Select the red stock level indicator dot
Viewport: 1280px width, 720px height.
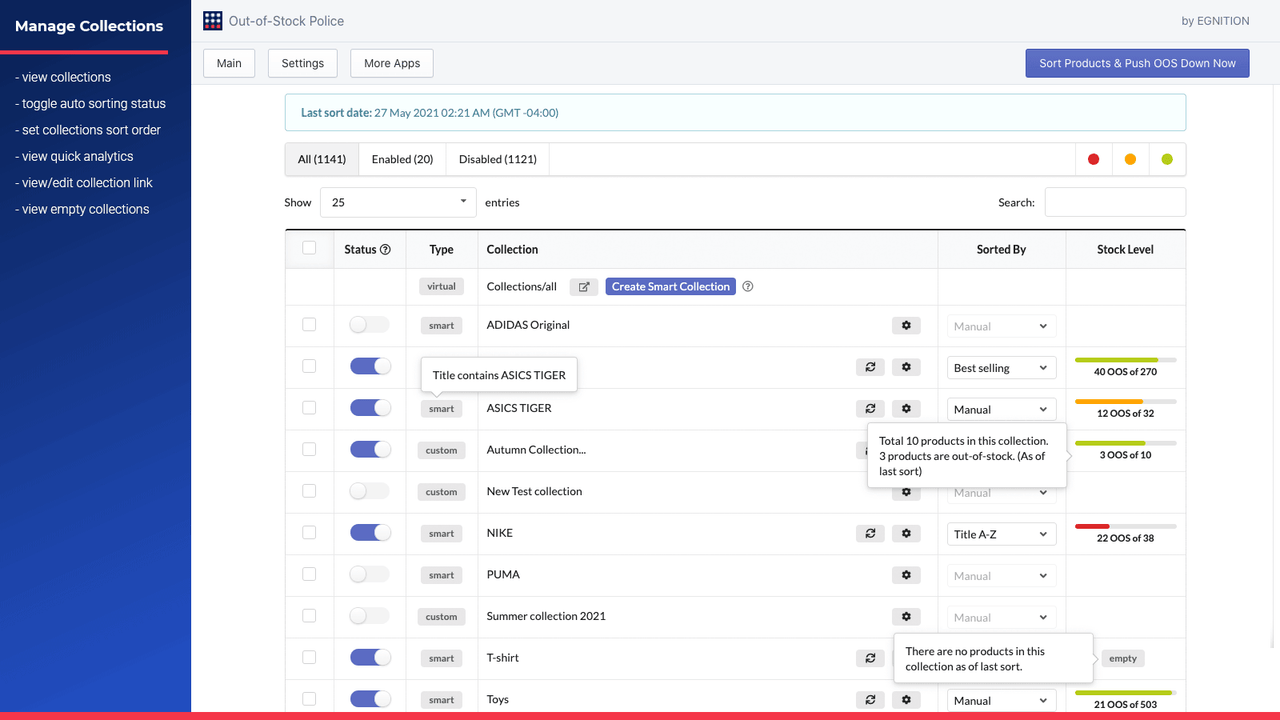click(x=1093, y=158)
